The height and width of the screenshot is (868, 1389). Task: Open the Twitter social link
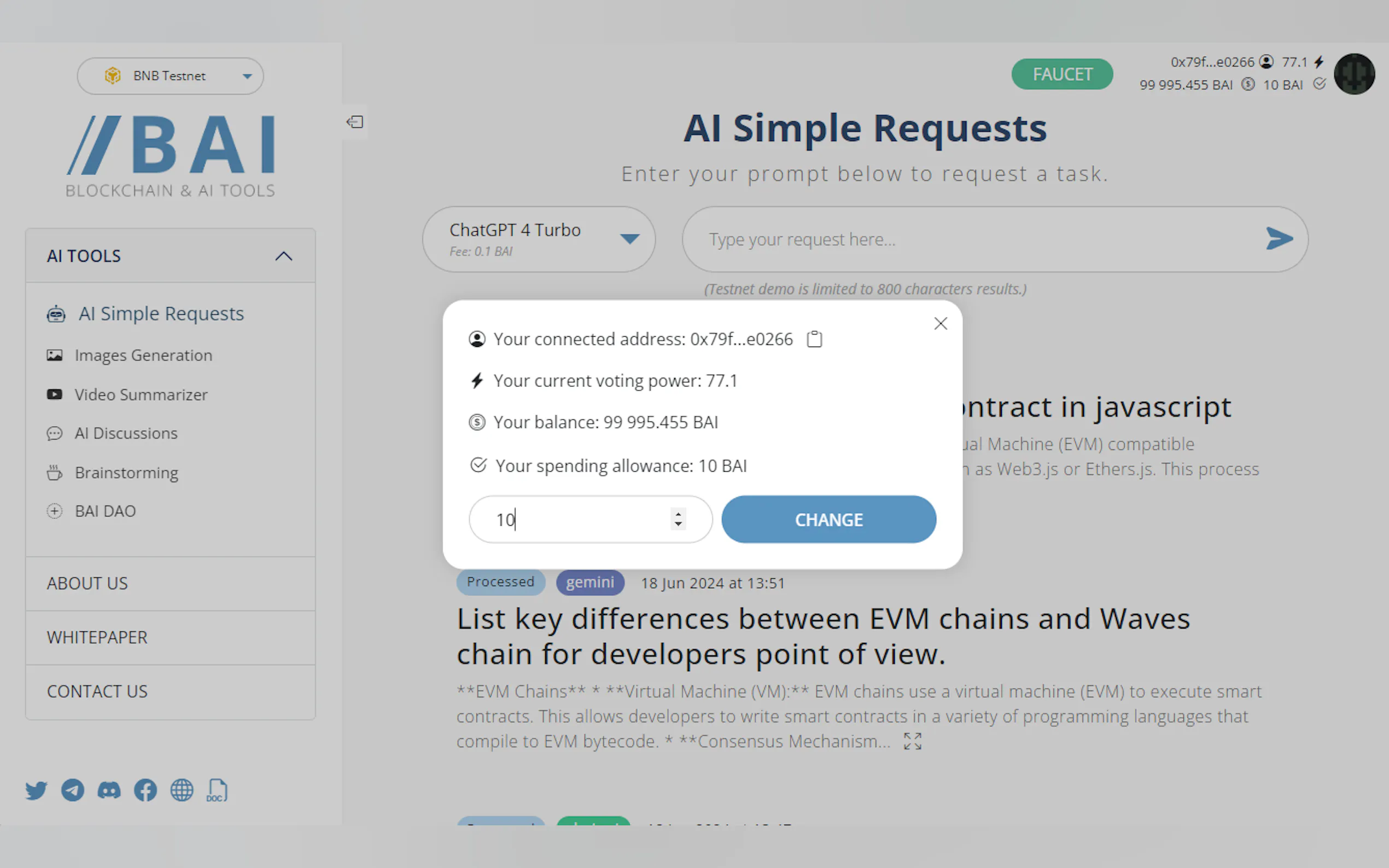[x=36, y=790]
